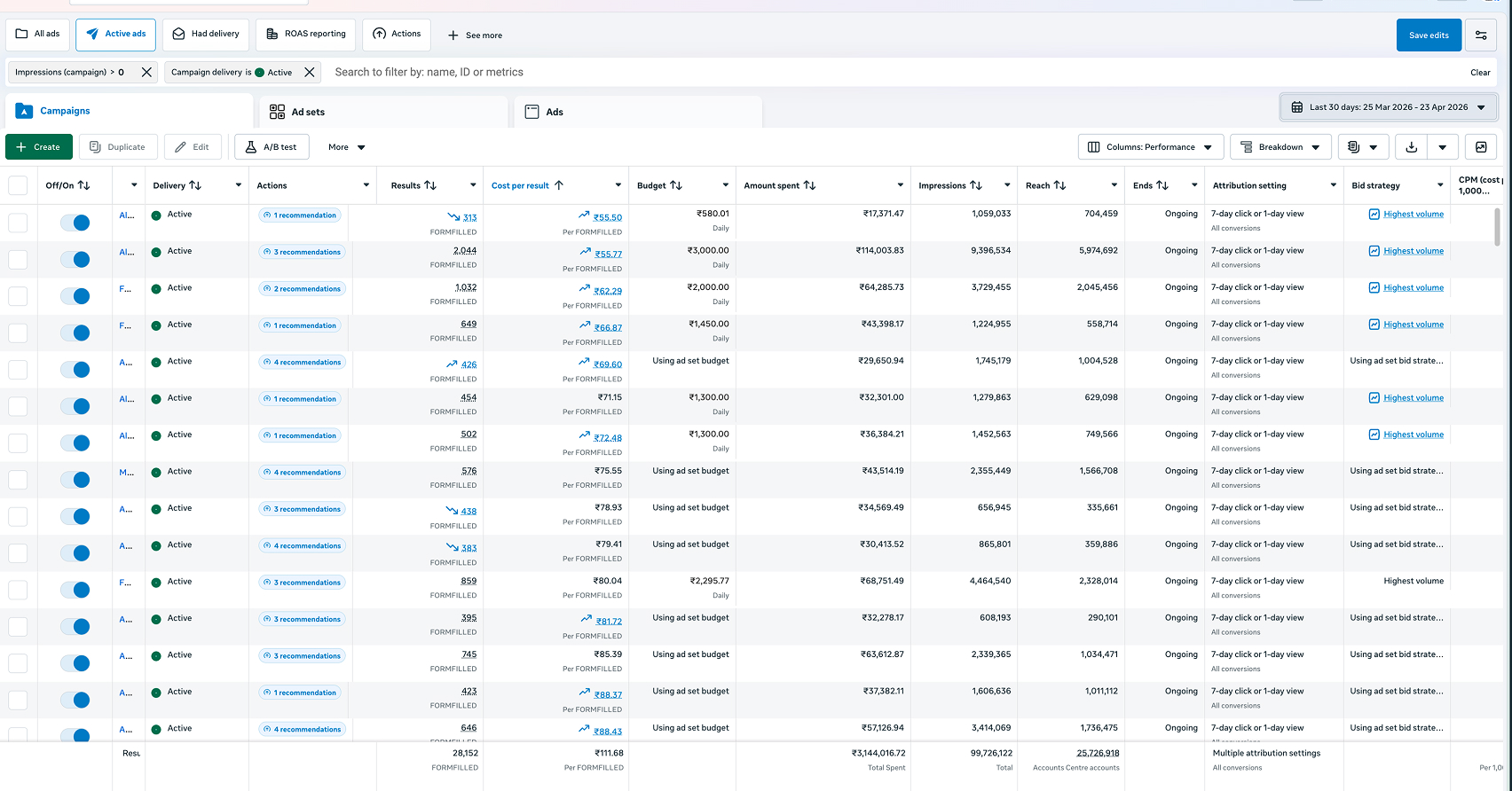This screenshot has height=791, width=1512.
Task: Open the reports icon dropdown
Action: pos(1362,147)
